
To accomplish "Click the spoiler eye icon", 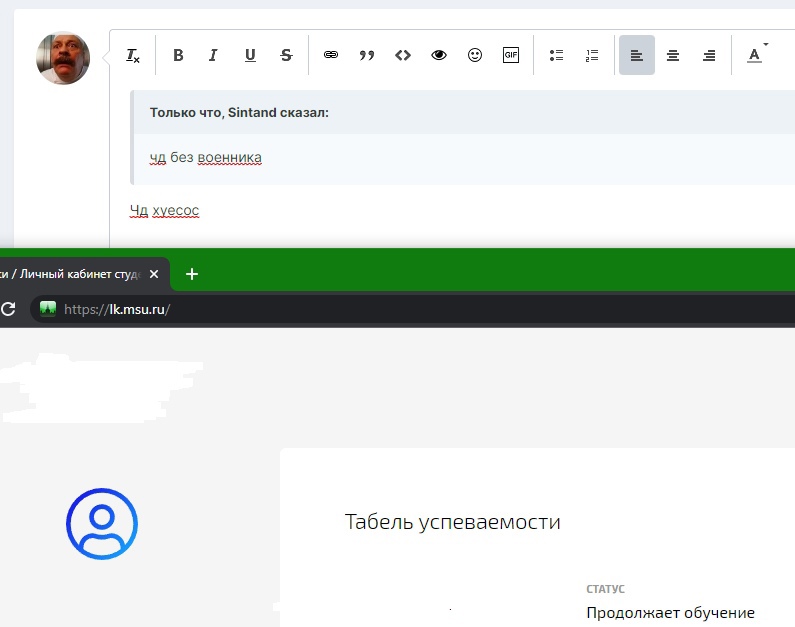I will pos(439,56).
